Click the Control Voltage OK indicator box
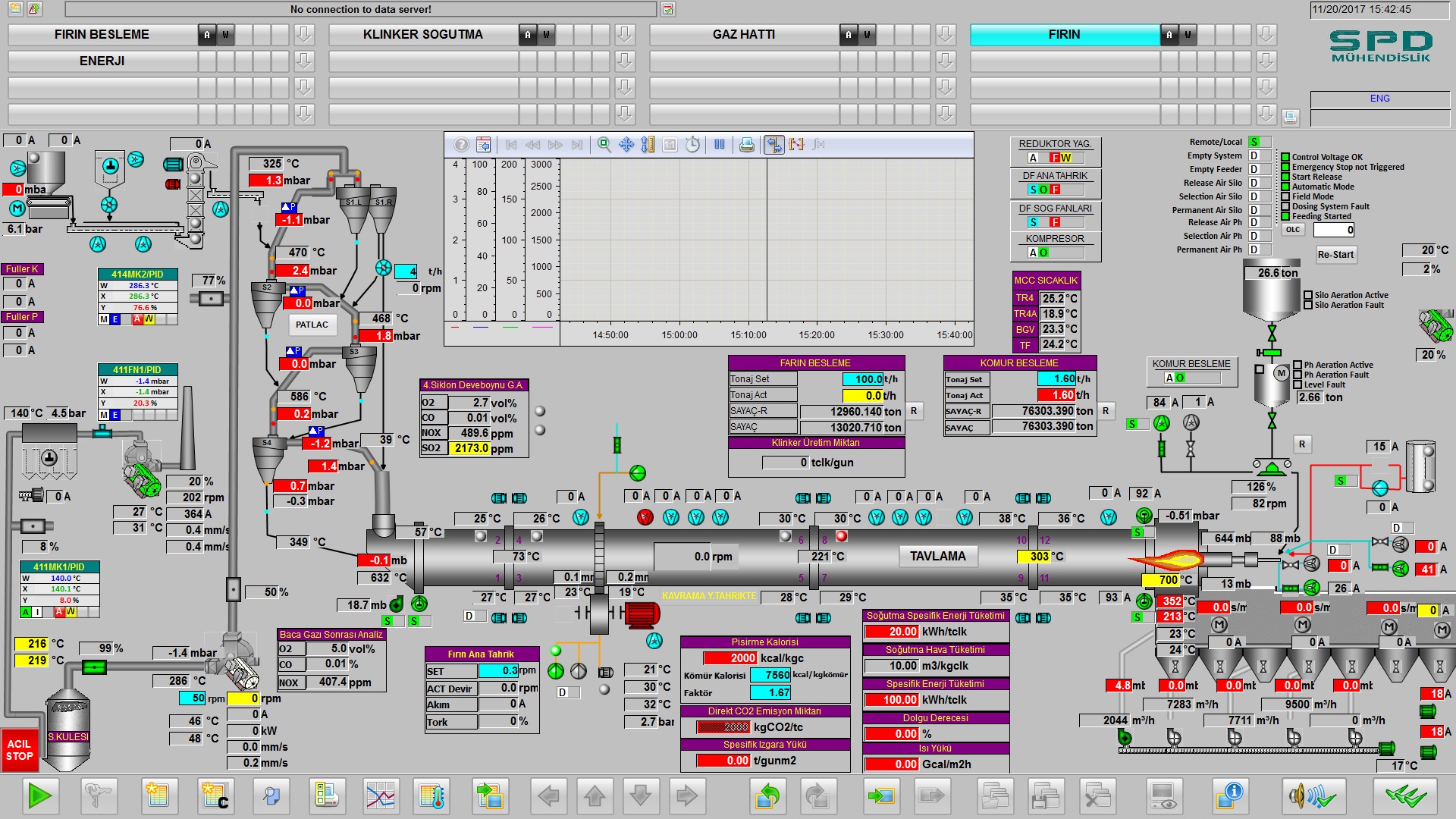This screenshot has width=1456, height=819. tap(1285, 157)
